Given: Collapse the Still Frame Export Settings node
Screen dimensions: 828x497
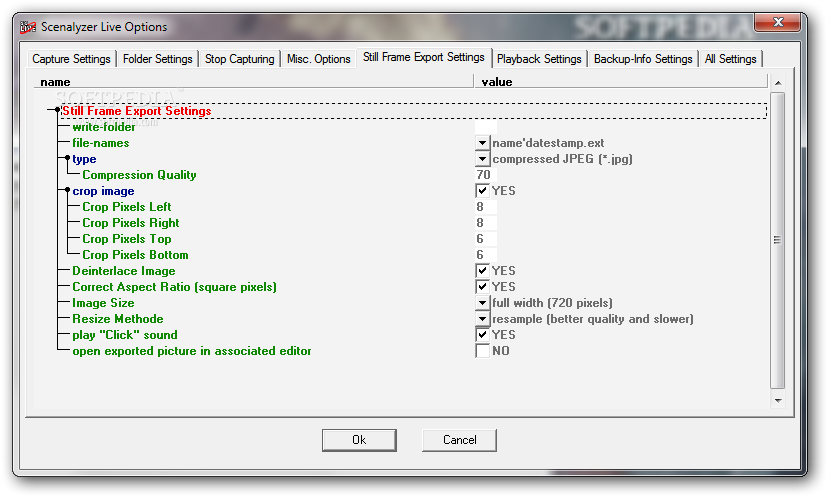Looking at the screenshot, I should [x=58, y=110].
